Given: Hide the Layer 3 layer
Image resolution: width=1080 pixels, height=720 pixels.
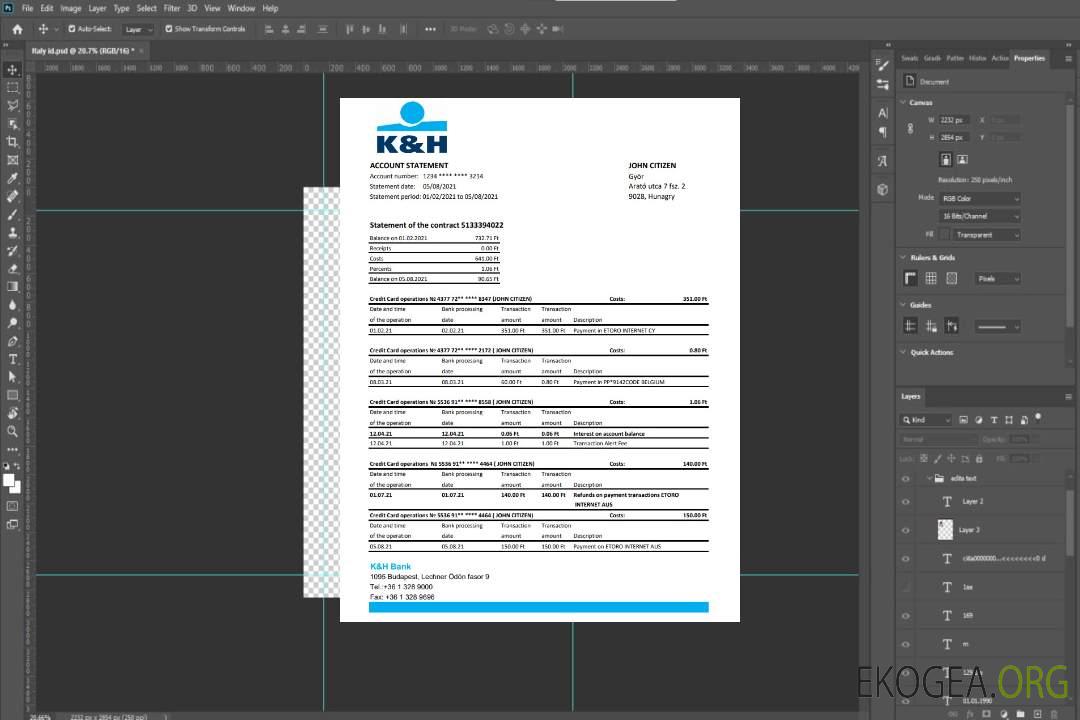Looking at the screenshot, I should [906, 531].
